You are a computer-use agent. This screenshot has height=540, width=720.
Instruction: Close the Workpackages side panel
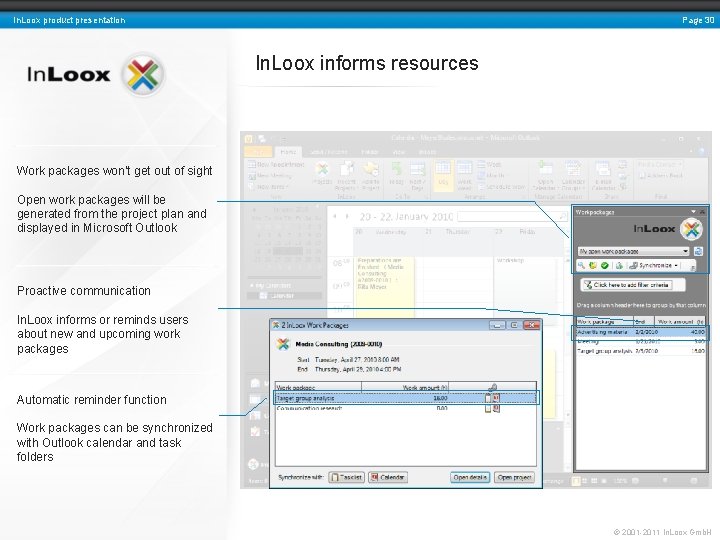[x=702, y=212]
